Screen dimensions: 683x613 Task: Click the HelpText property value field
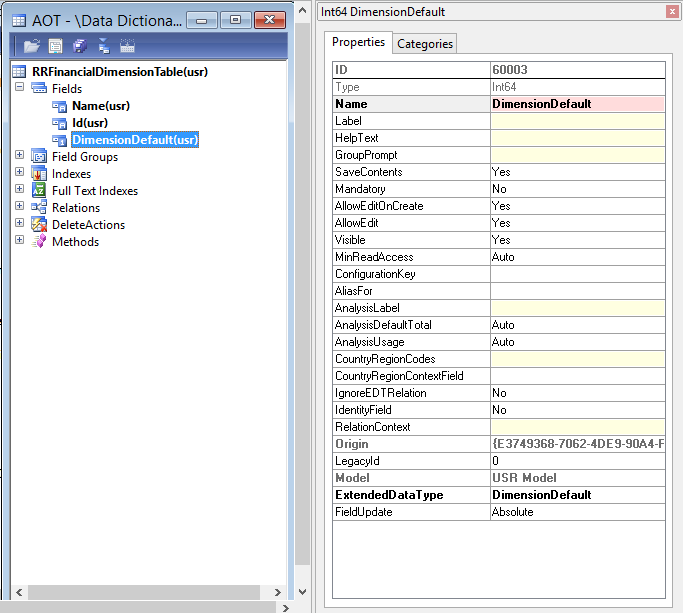pos(578,138)
